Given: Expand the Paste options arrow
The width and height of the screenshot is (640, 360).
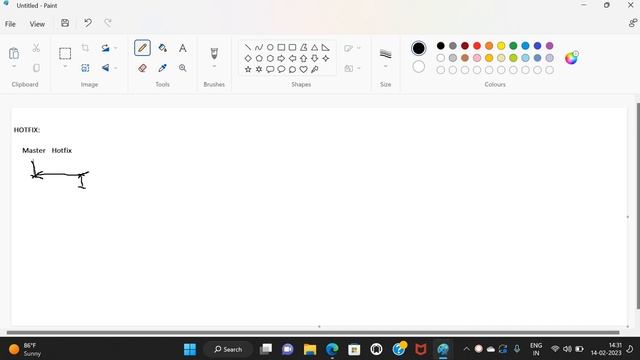Looking at the screenshot, I should click(x=14, y=67).
